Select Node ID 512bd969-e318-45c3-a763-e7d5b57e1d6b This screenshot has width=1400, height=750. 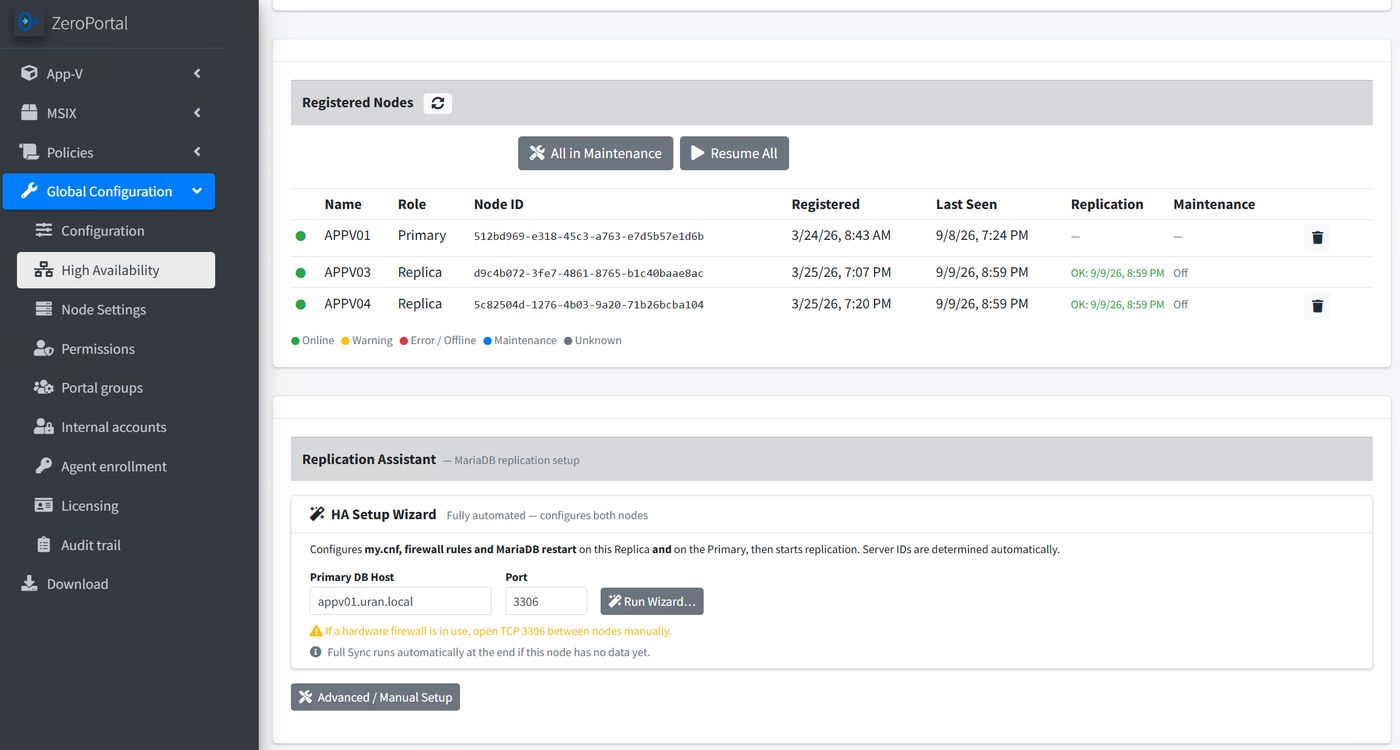[x=589, y=237]
